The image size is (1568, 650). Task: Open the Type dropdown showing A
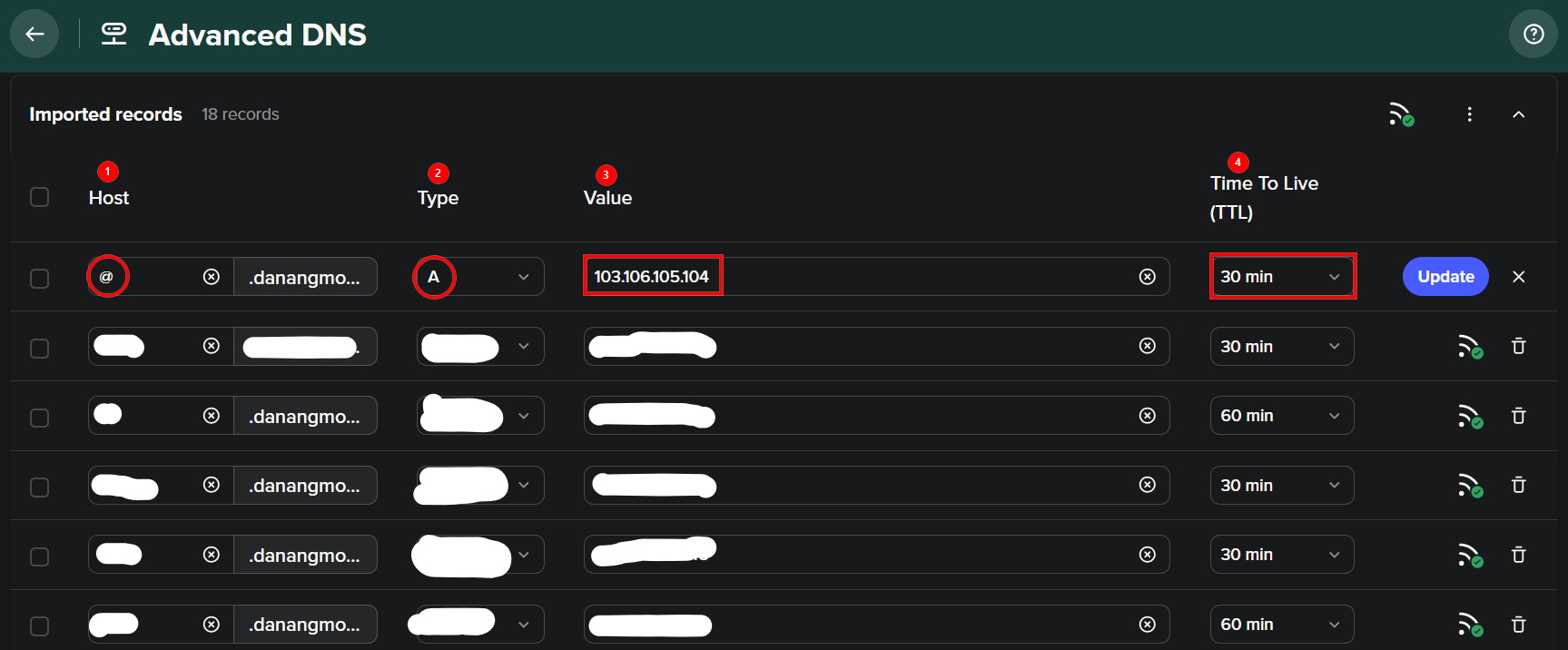click(480, 277)
